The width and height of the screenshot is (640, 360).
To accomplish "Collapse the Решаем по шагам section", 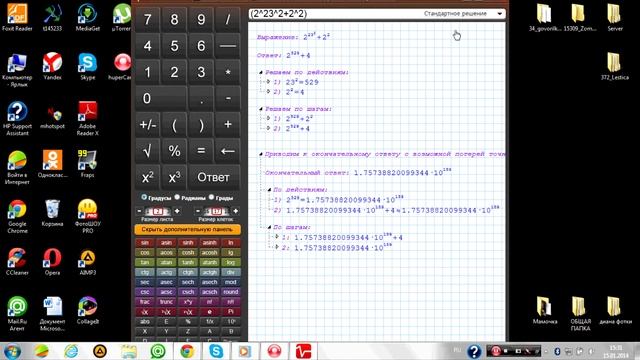I will [261, 109].
